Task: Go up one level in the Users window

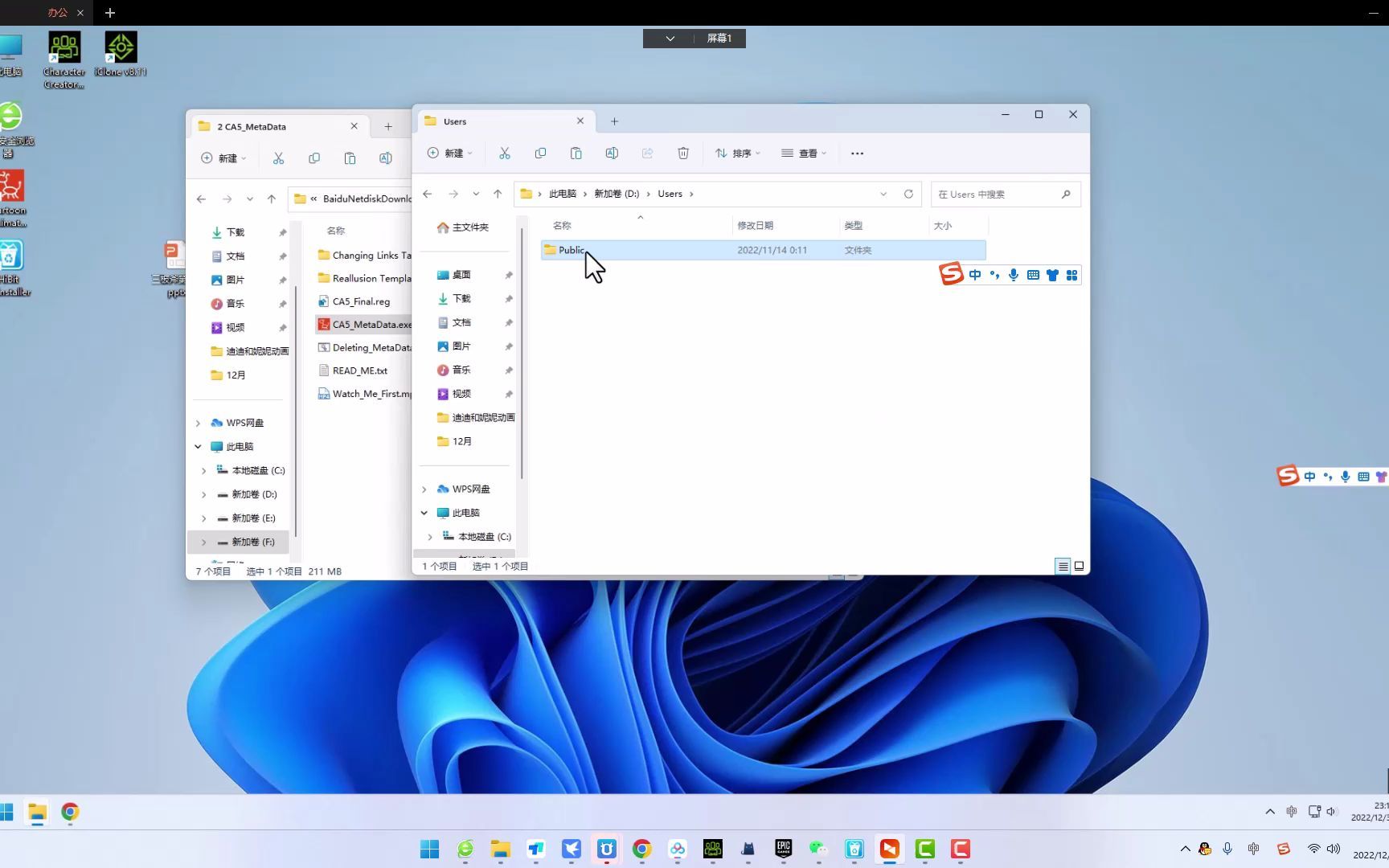Action: (498, 194)
